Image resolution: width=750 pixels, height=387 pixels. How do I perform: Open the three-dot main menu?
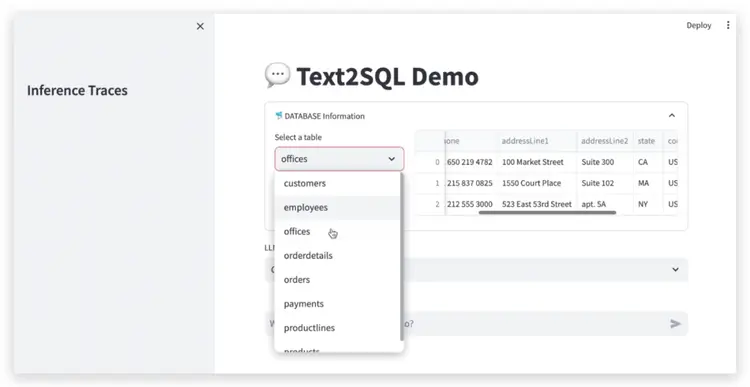[728, 25]
